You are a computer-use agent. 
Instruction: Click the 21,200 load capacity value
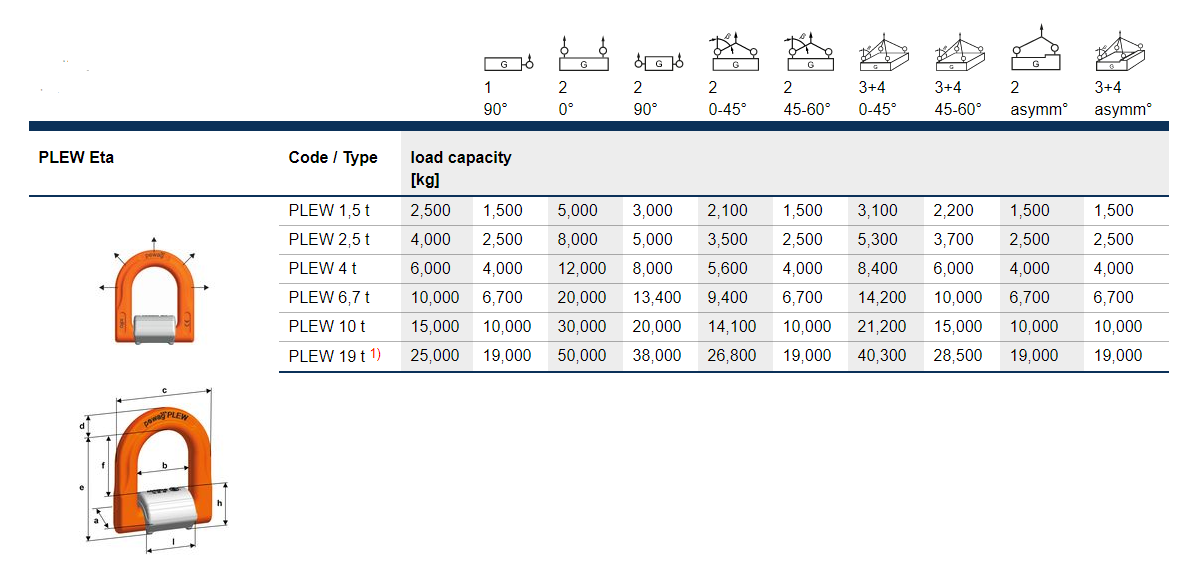coord(882,327)
